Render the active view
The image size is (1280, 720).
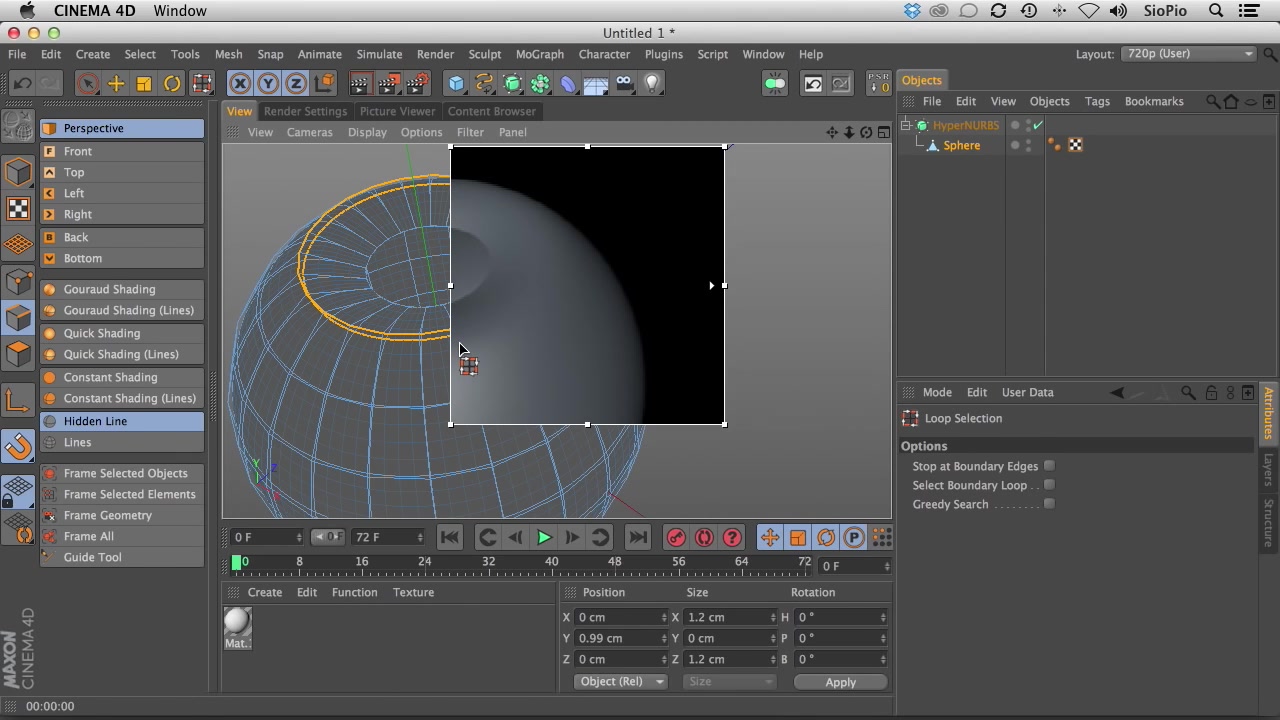361,84
